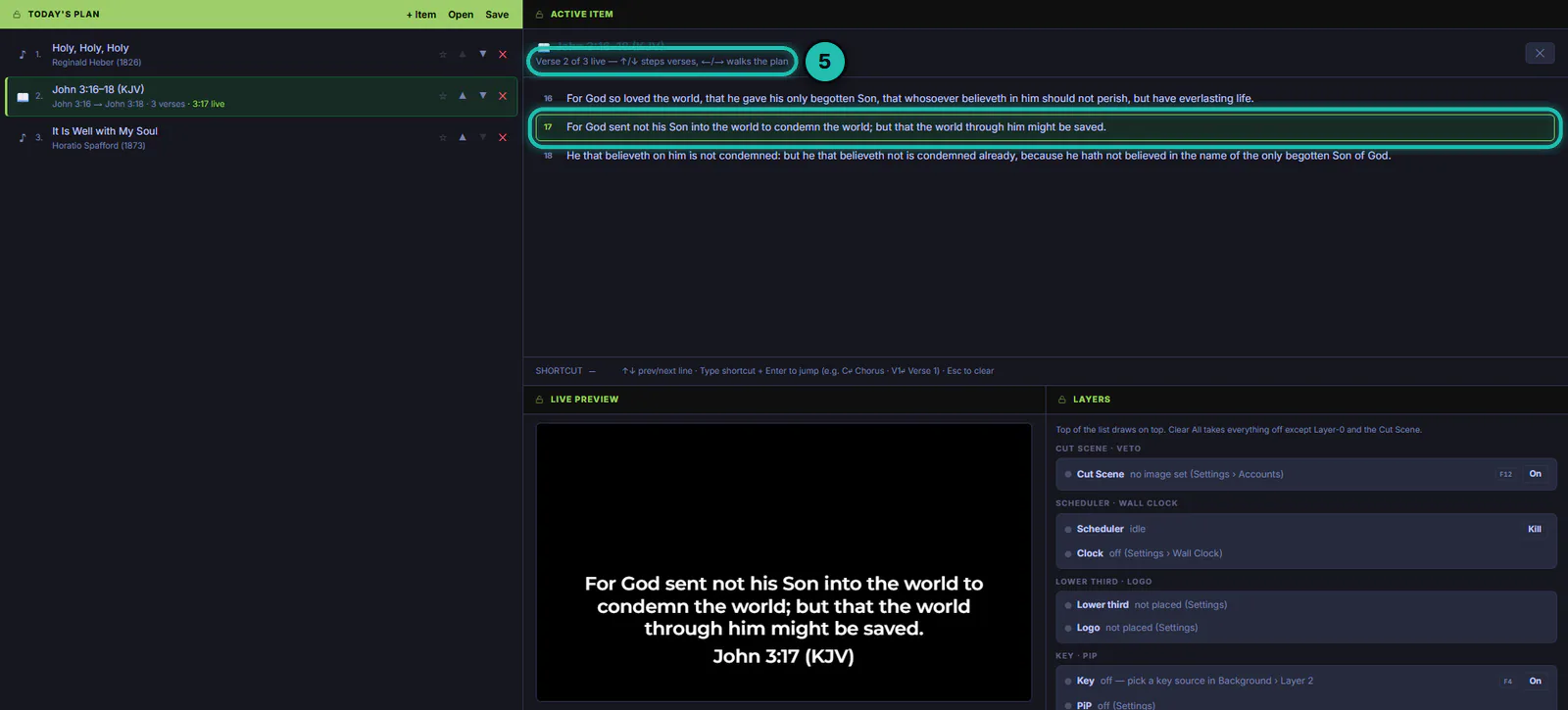The width and height of the screenshot is (1568, 710).
Task: Move John 3:16–18 (KJV) down in the plan
Action: 483,96
